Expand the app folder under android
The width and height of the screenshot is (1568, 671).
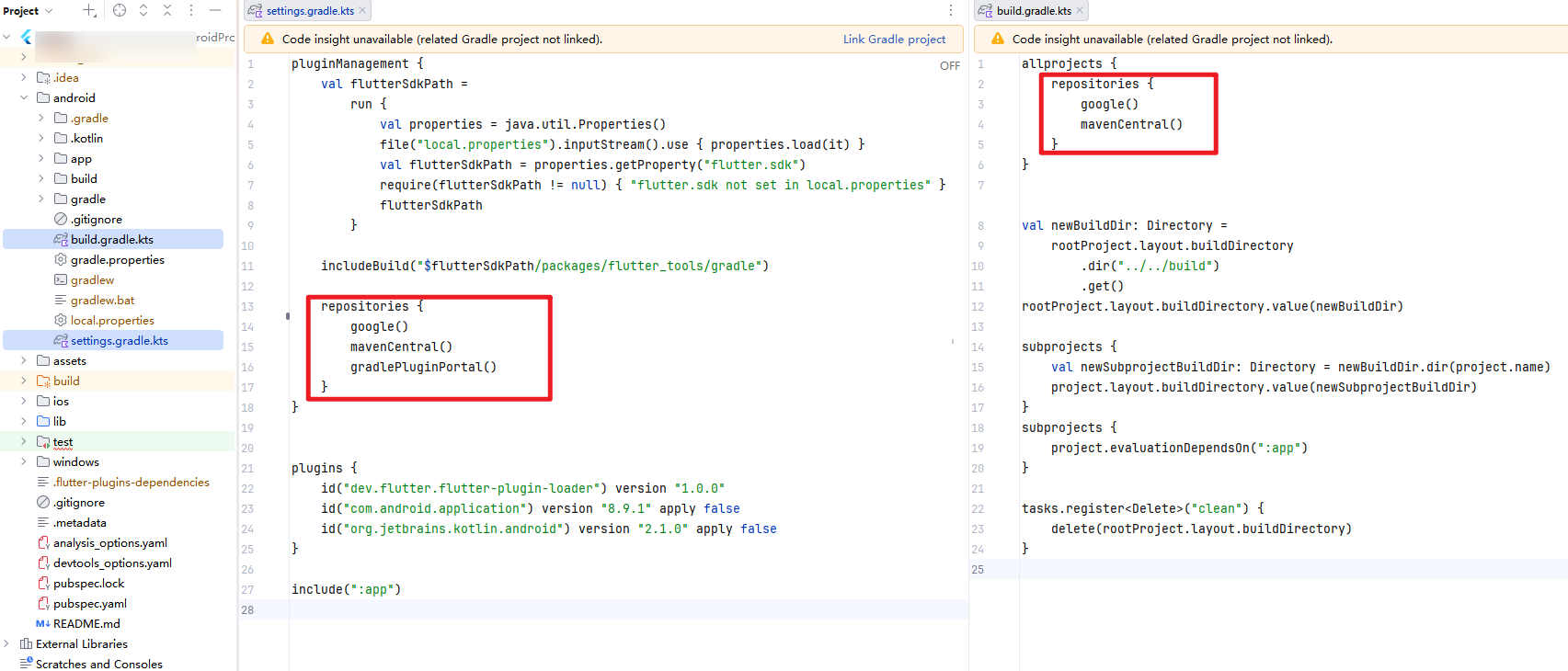coord(41,158)
